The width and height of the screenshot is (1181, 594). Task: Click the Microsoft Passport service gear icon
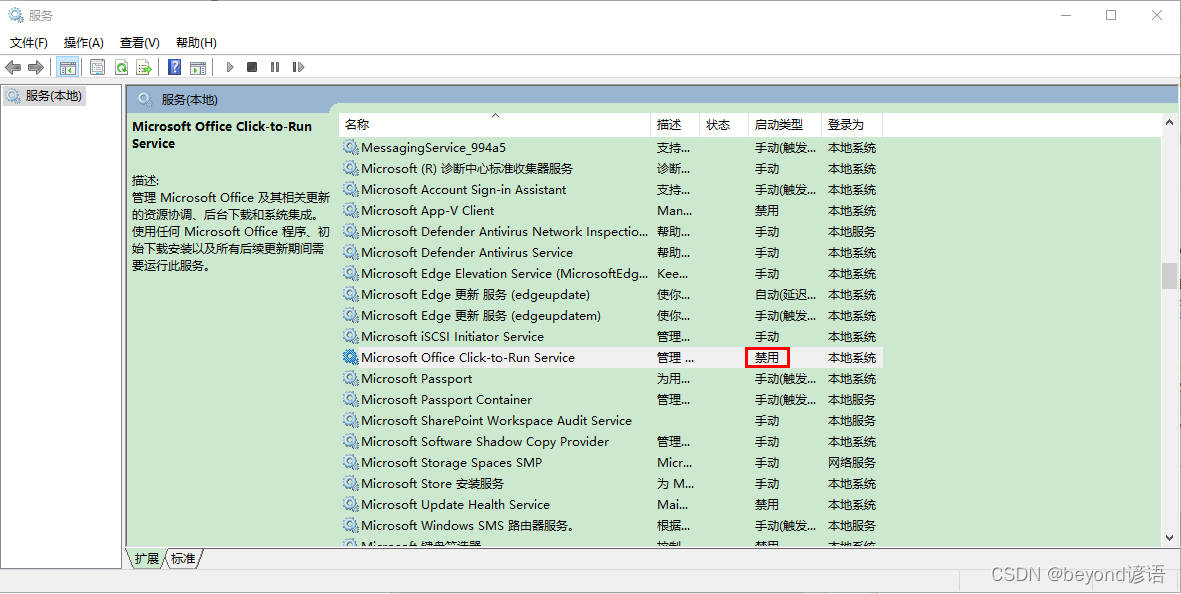[350, 379]
